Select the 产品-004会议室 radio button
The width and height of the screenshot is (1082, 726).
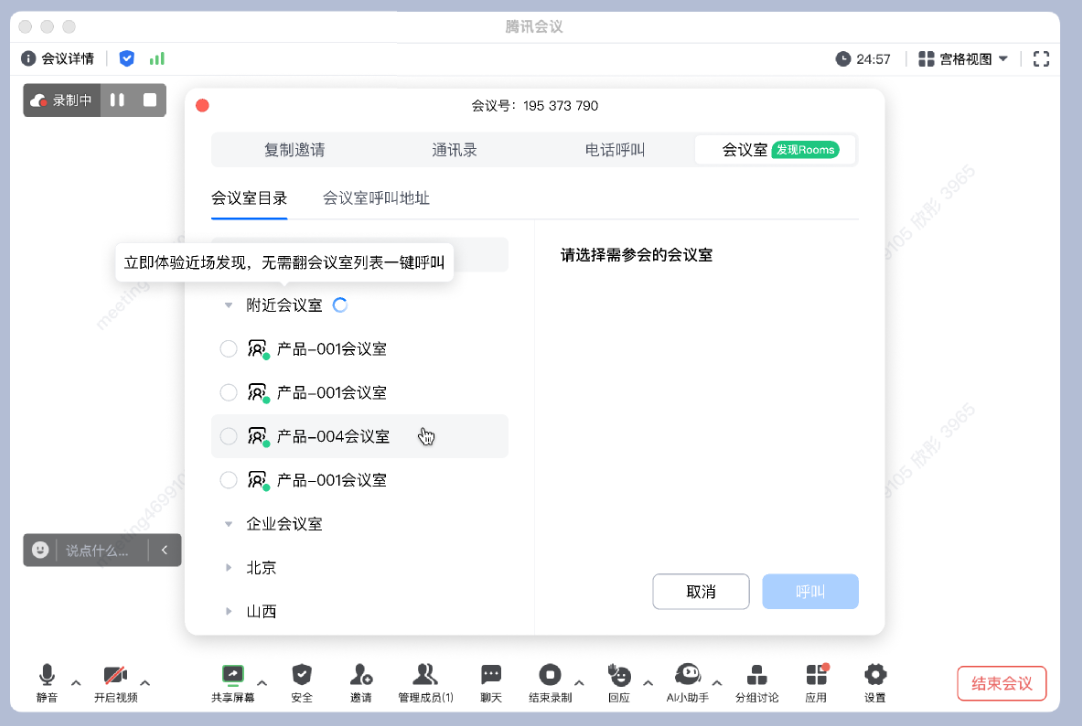[x=228, y=436]
